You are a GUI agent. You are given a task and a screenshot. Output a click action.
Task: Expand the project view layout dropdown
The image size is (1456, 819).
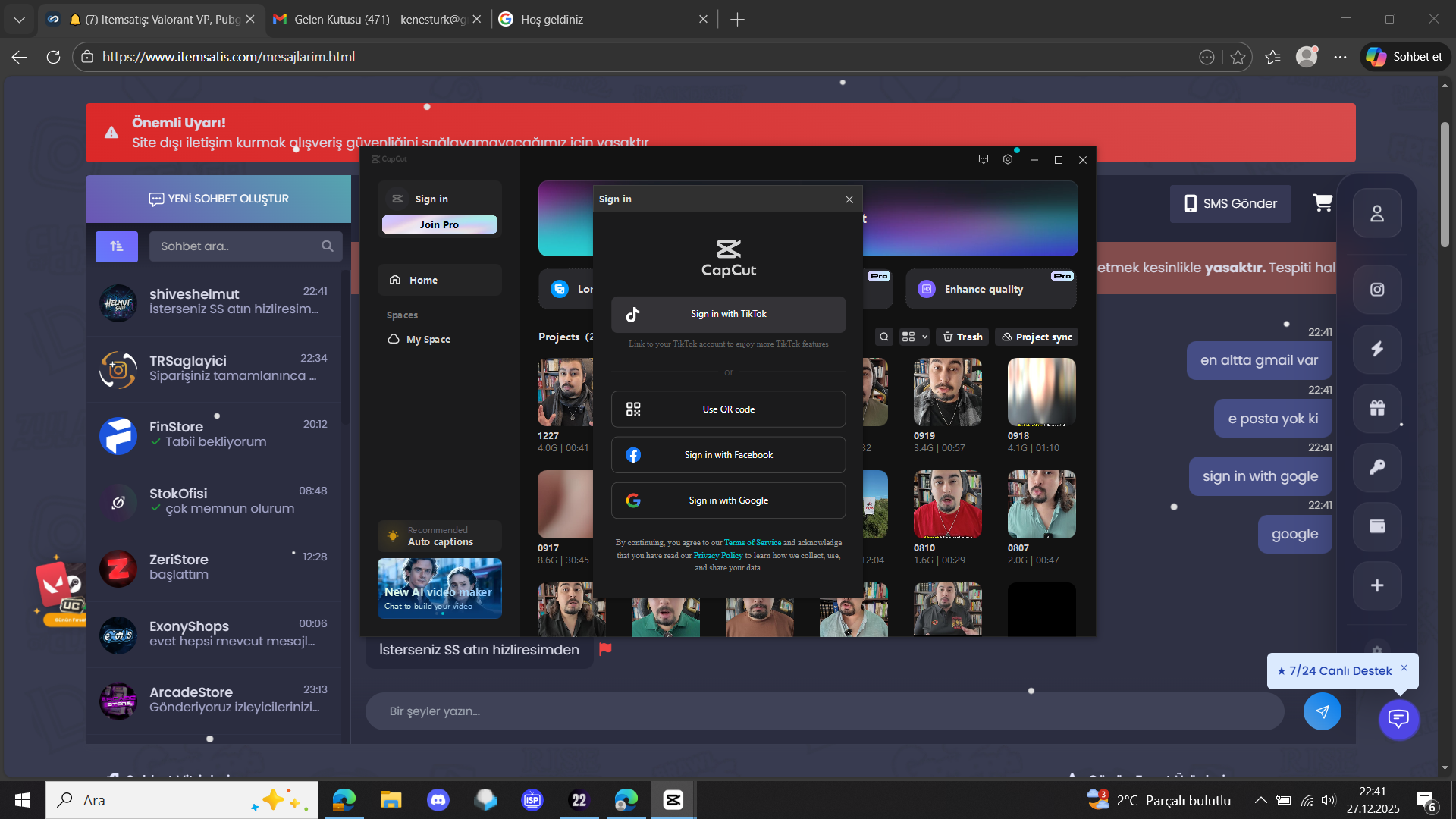[915, 337]
